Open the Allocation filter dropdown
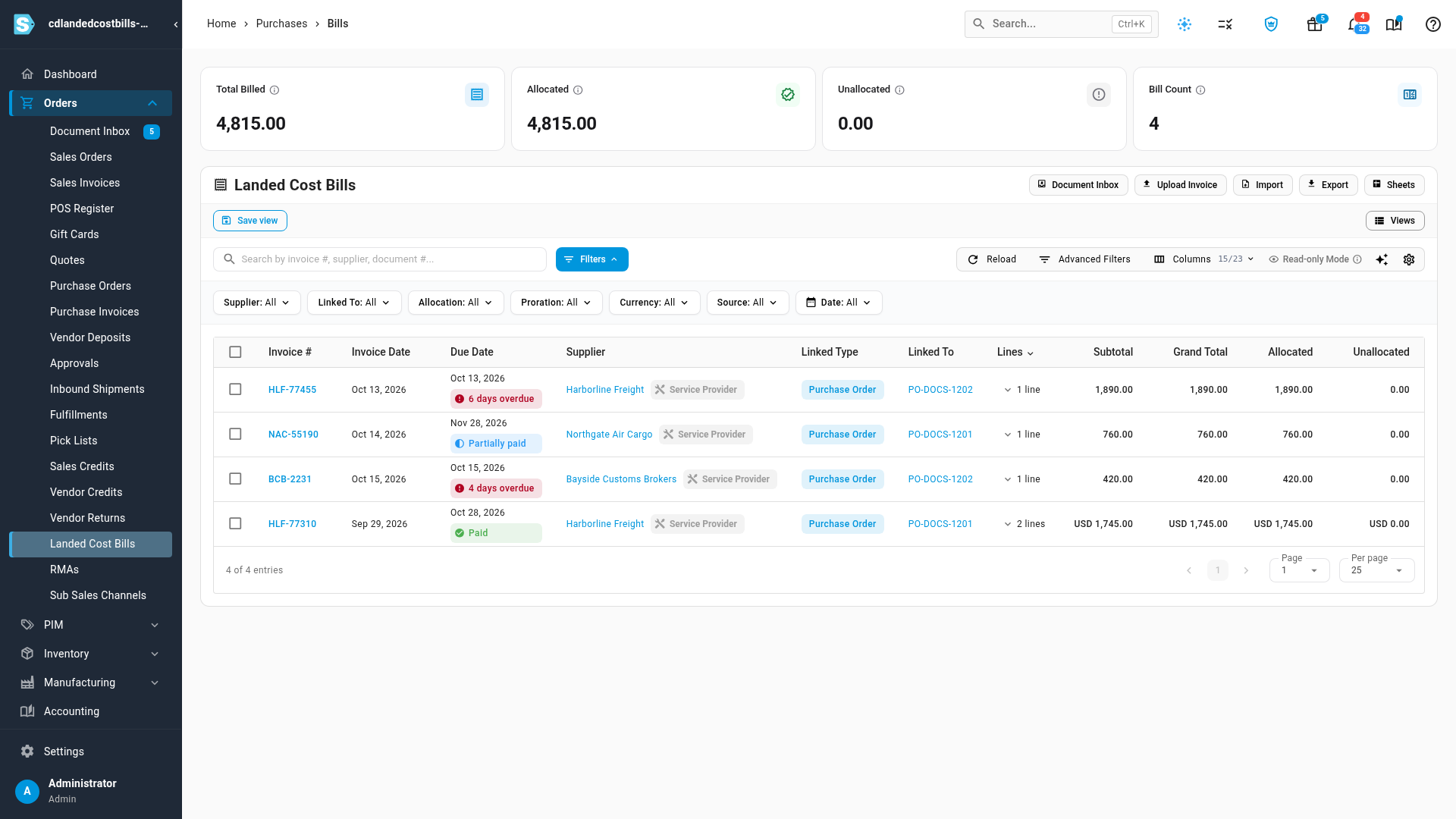1456x819 pixels. click(455, 303)
